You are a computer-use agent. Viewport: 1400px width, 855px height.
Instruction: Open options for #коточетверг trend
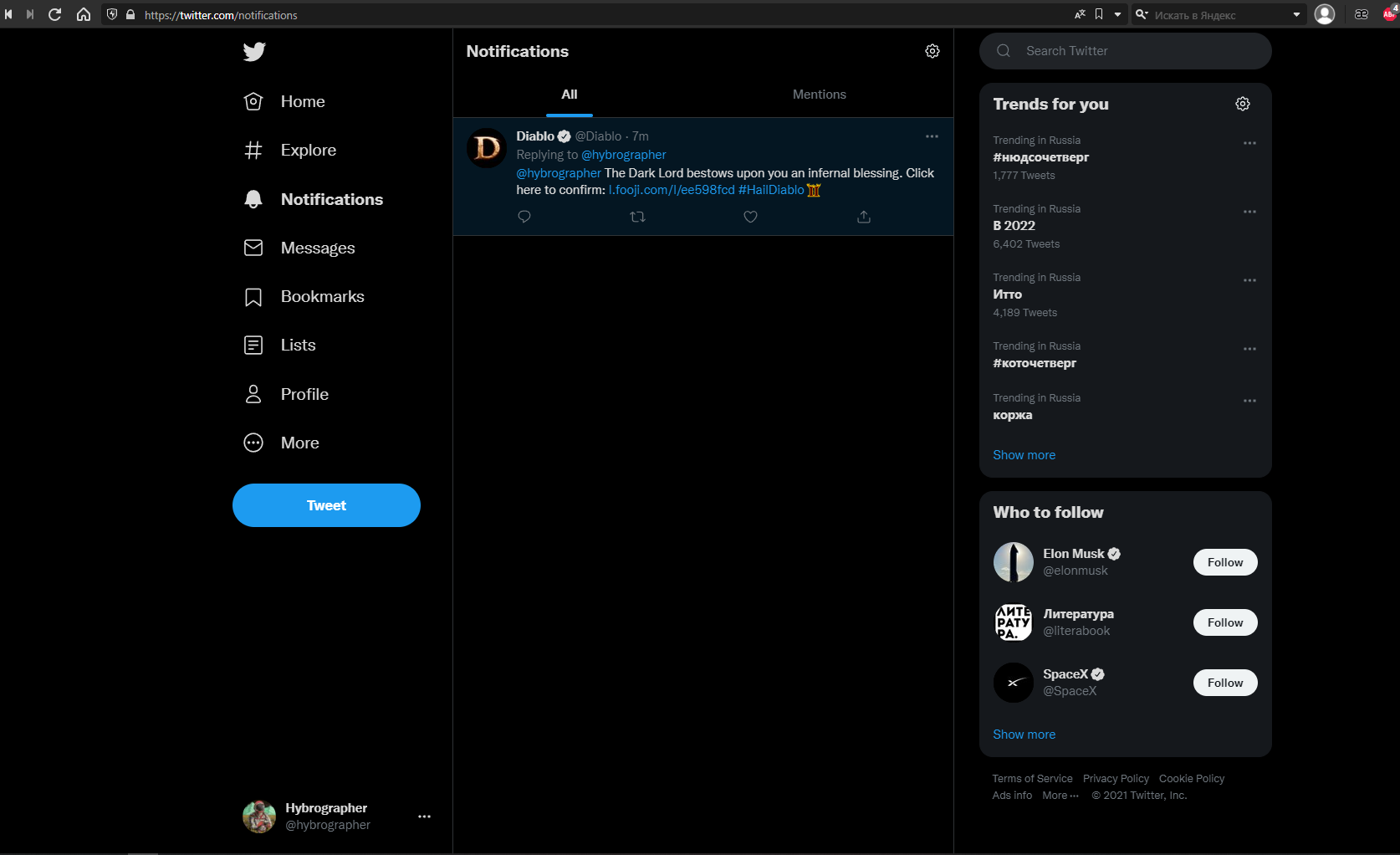1249,349
